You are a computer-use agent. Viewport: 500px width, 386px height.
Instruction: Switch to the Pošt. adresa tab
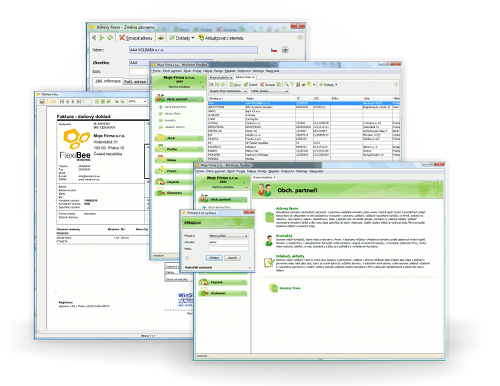click(x=135, y=81)
